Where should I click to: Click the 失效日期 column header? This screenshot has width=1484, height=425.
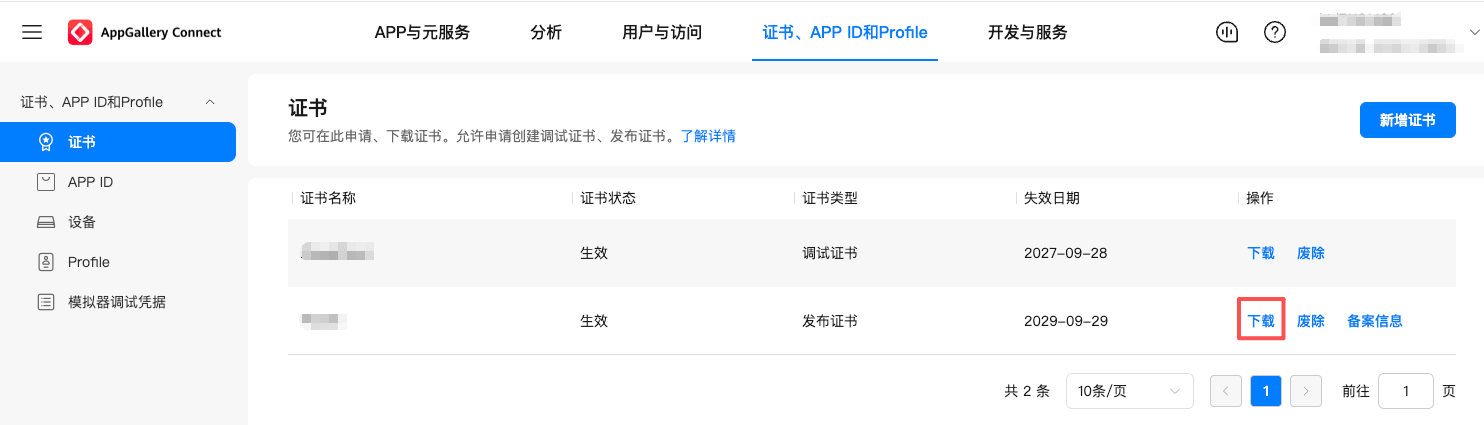(1052, 198)
